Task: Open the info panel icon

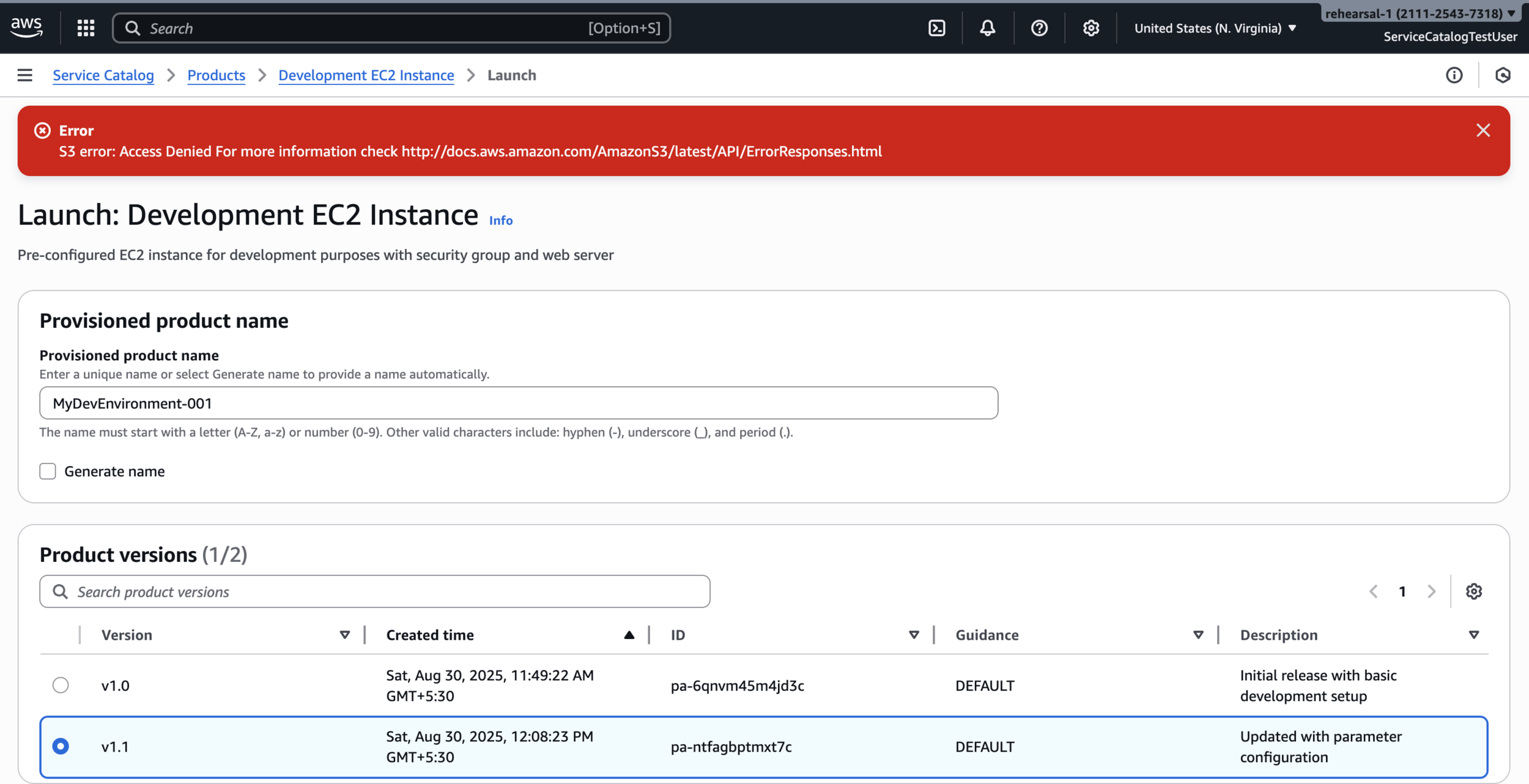Action: point(1454,75)
